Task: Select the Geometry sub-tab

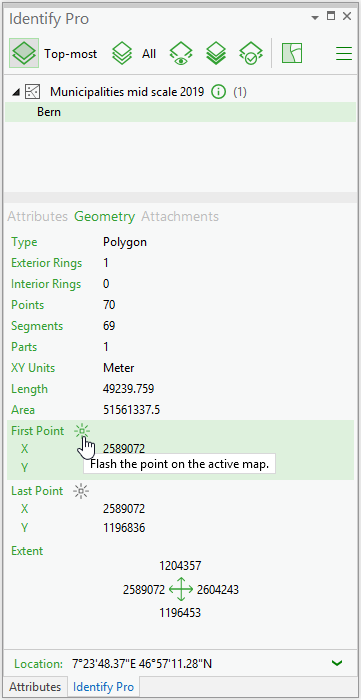Action: click(104, 217)
